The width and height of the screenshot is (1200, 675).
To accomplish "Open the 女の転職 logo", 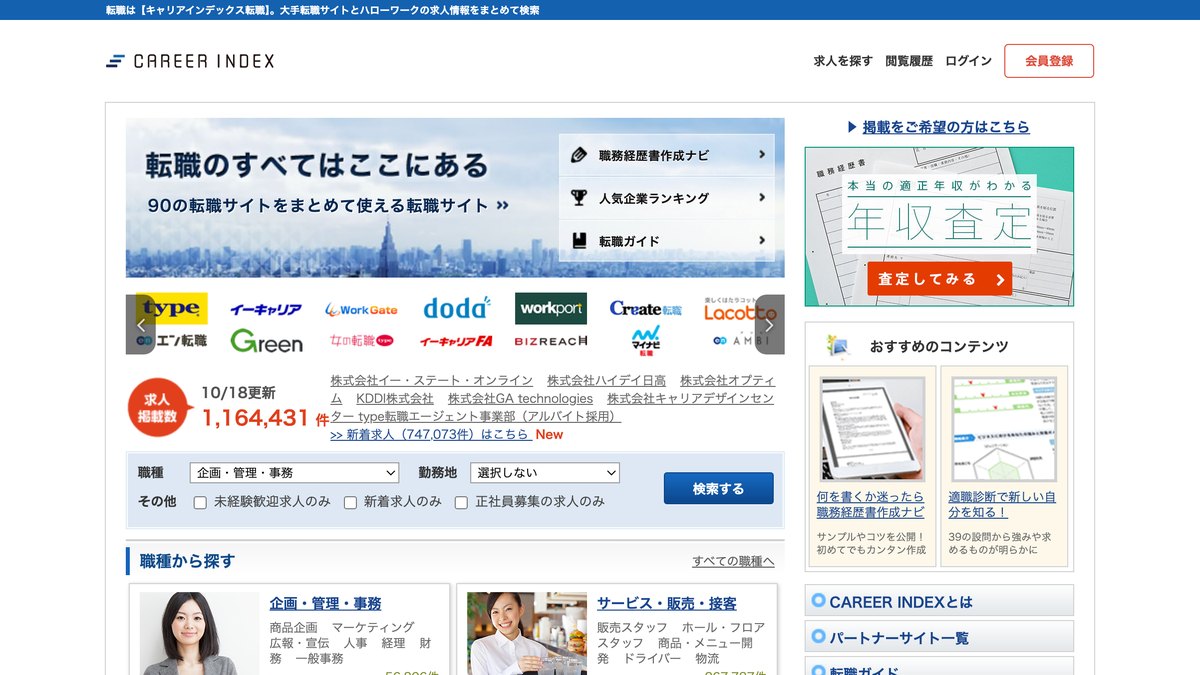I will click(361, 341).
